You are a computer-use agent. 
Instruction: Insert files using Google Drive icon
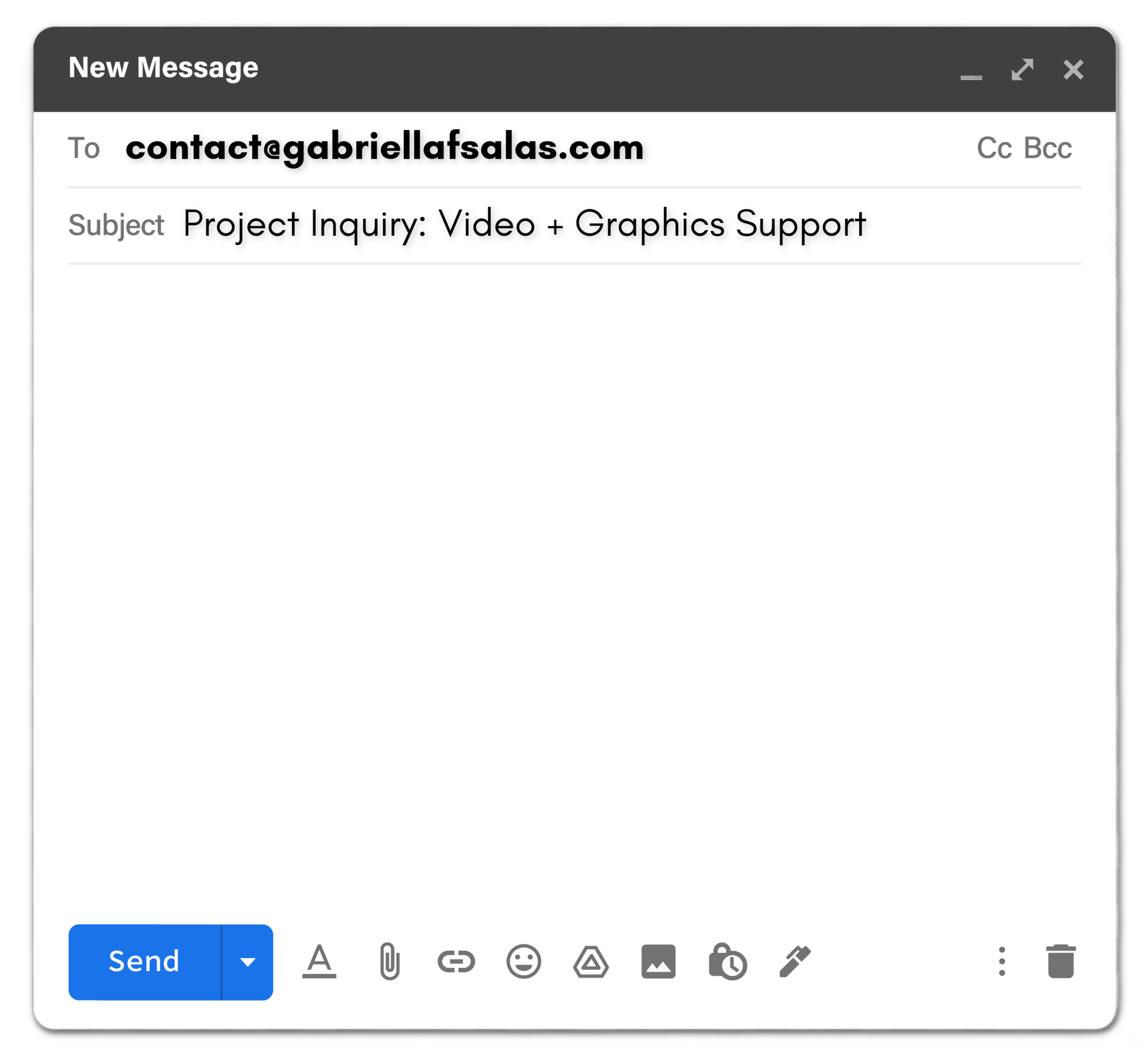coord(591,962)
